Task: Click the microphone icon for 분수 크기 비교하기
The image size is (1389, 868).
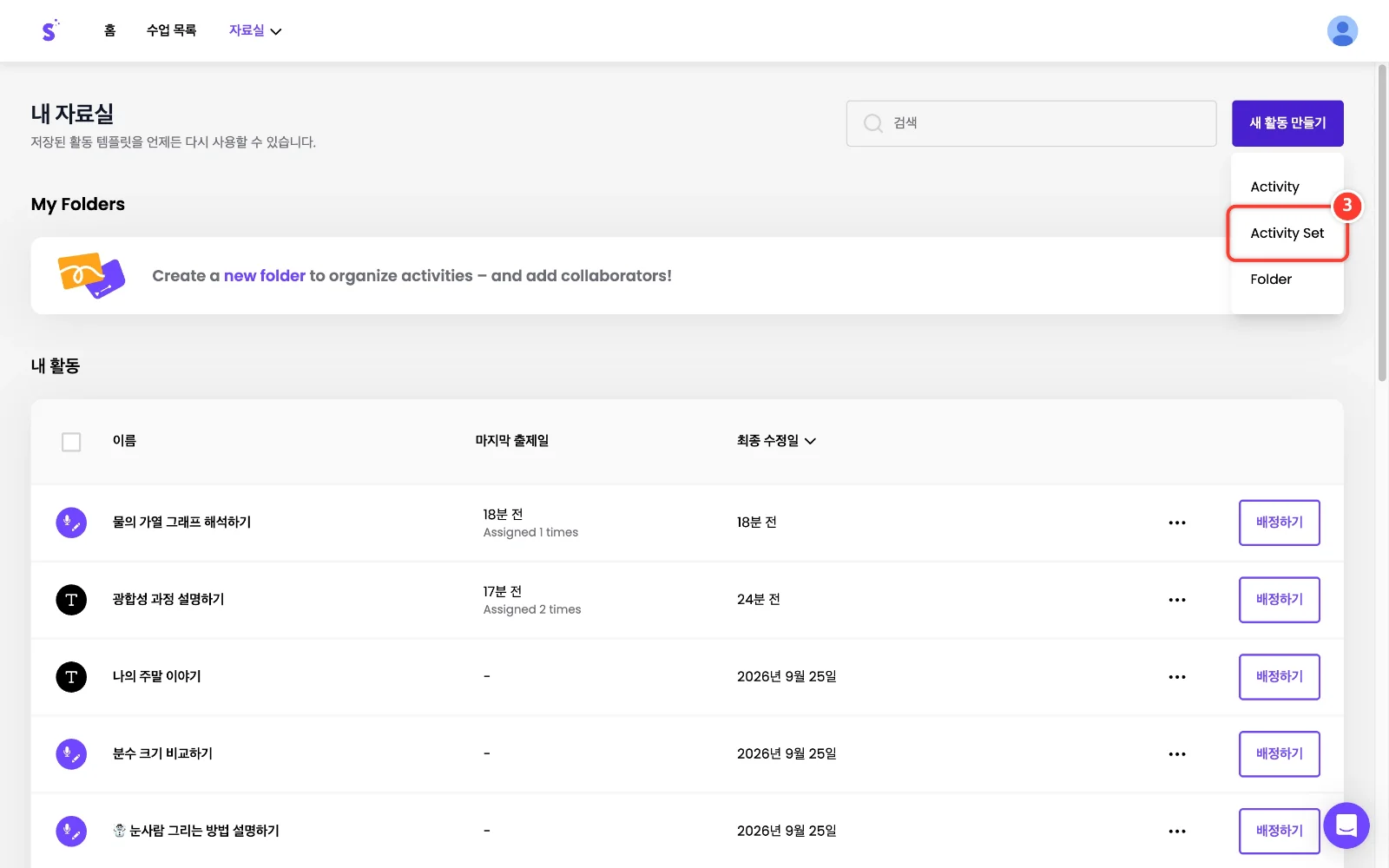Action: [71, 754]
